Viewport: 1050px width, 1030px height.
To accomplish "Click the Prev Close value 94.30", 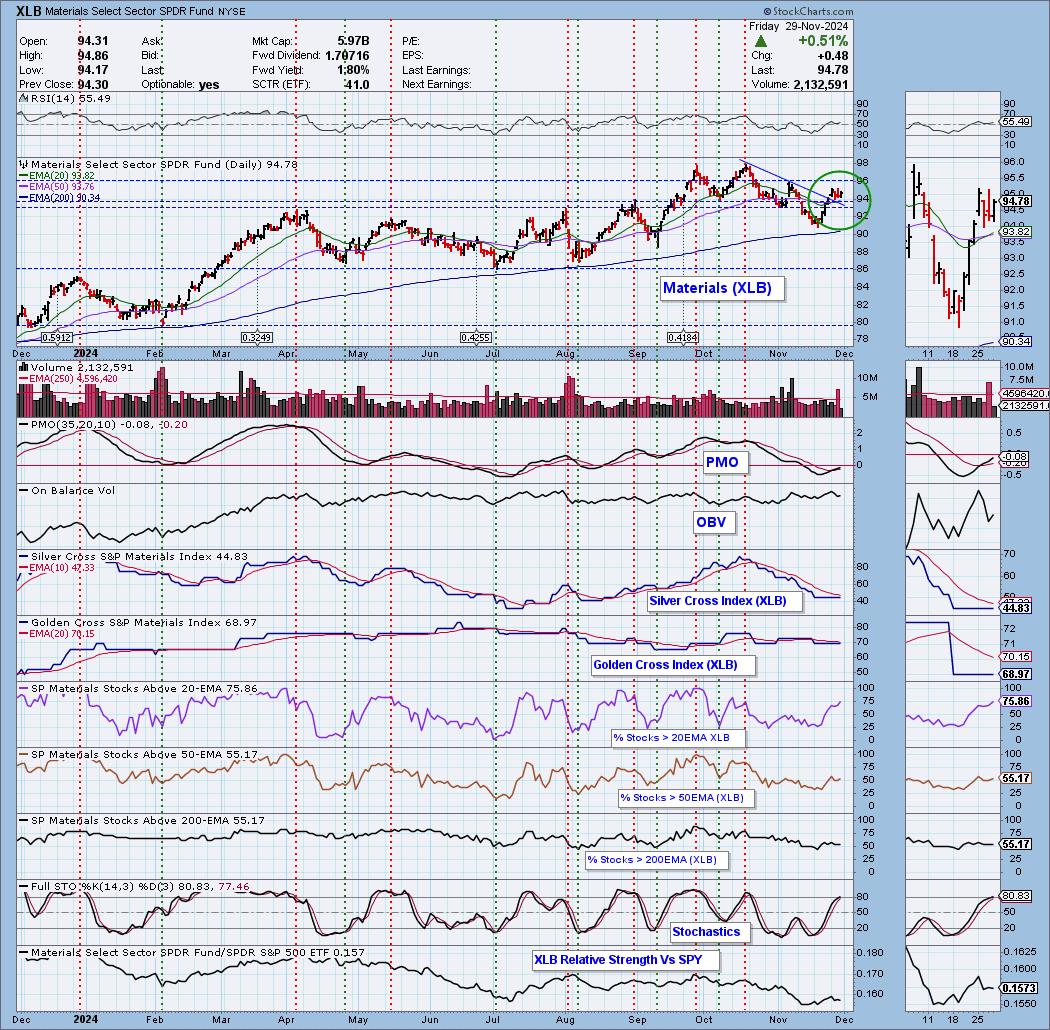I will click(x=92, y=85).
